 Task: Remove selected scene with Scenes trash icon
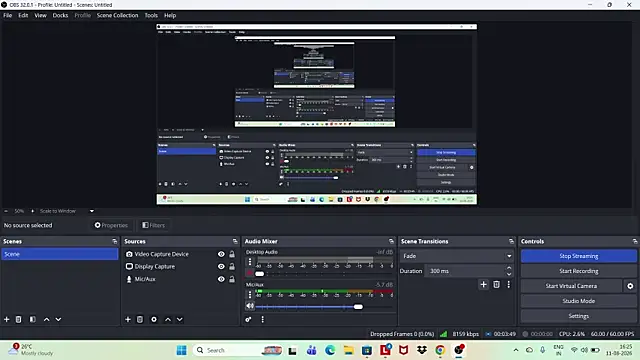click(18, 319)
